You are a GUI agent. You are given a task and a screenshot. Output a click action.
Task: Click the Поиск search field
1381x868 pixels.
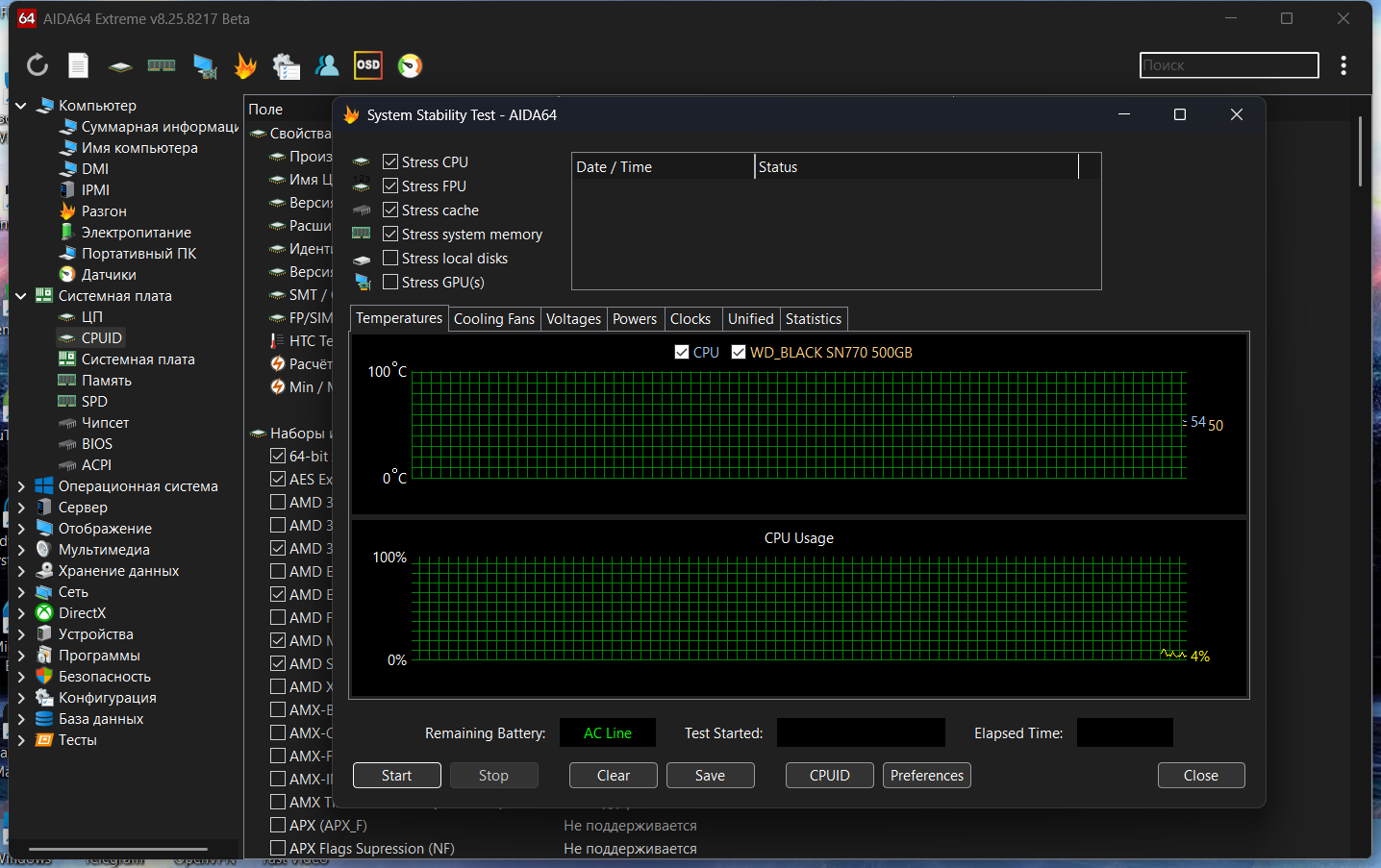[x=1228, y=65]
